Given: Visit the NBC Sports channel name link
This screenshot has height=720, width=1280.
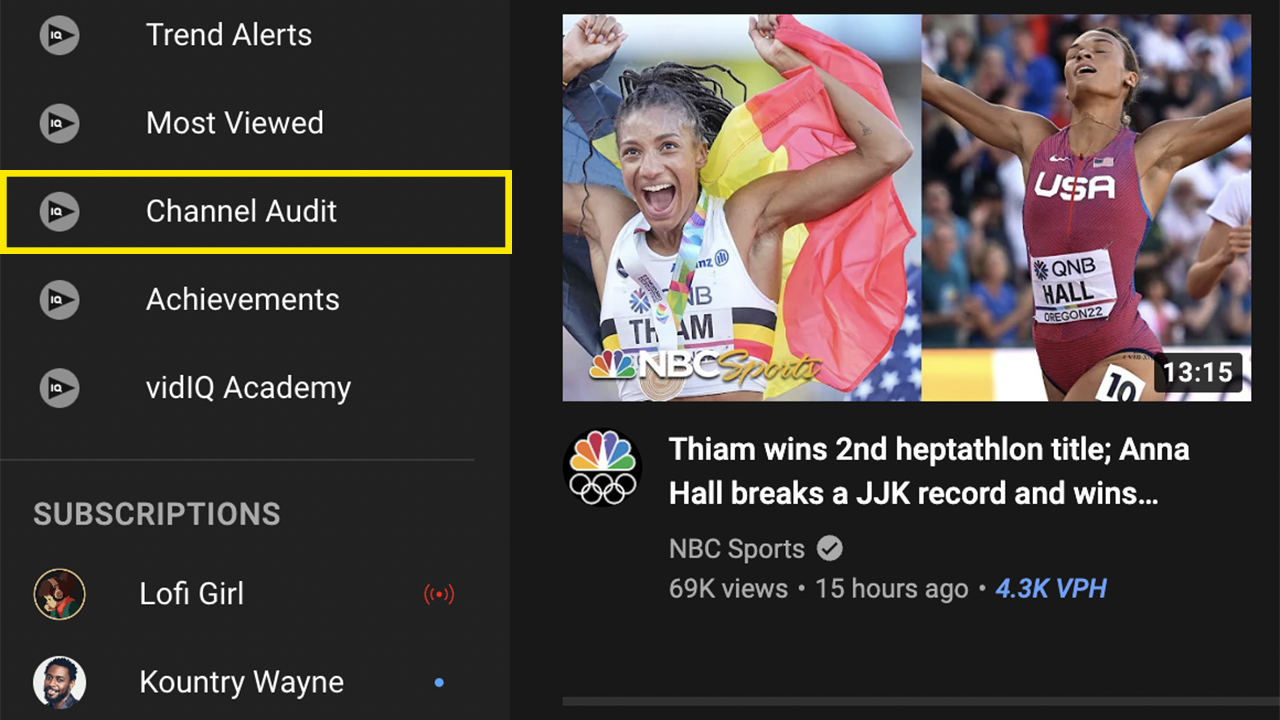Looking at the screenshot, I should pos(737,549).
